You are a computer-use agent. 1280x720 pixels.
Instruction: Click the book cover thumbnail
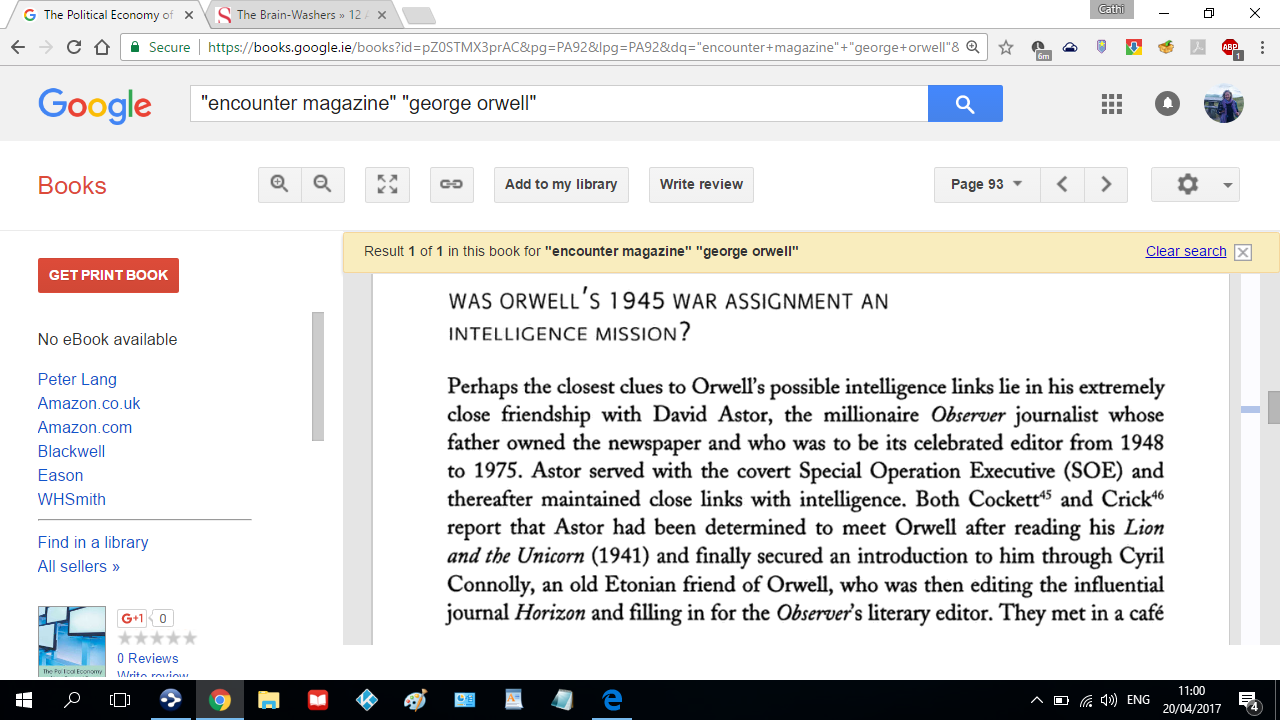tap(72, 642)
